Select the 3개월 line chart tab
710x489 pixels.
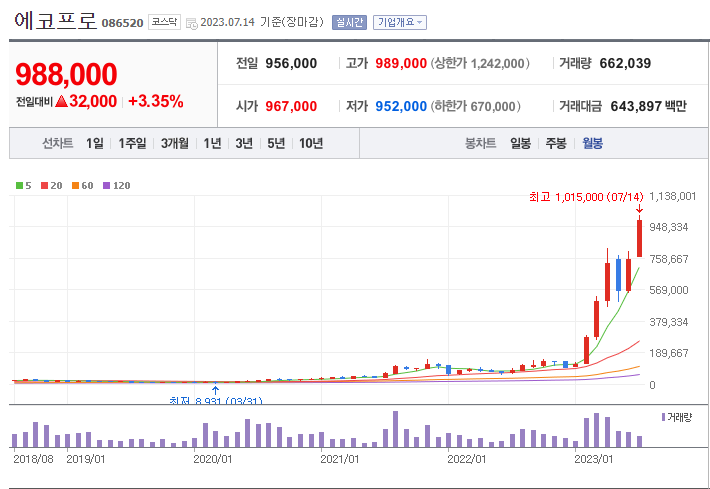[175, 144]
